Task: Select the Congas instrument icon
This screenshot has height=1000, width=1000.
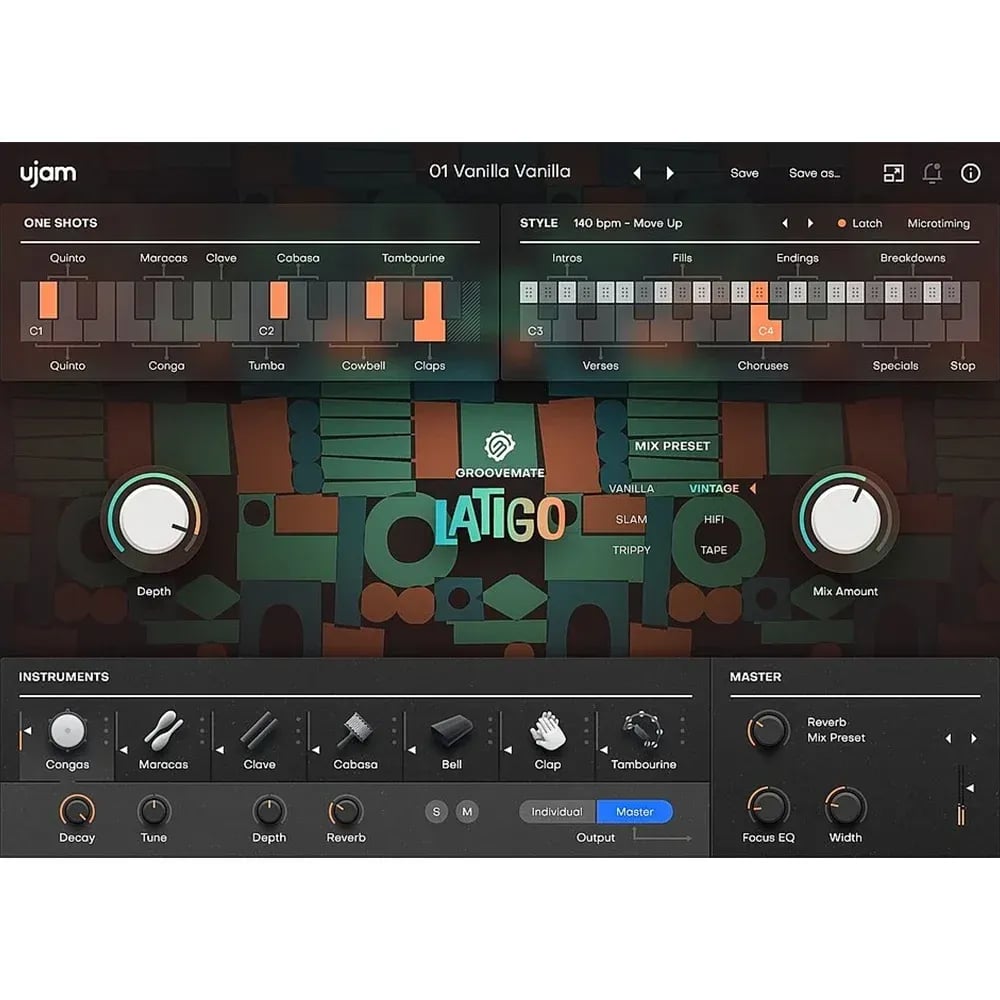Action: click(67, 730)
